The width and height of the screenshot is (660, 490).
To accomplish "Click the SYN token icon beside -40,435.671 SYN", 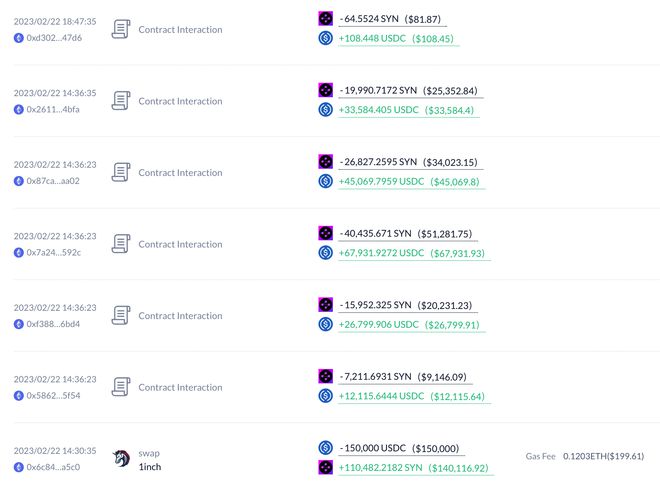I will click(325, 233).
